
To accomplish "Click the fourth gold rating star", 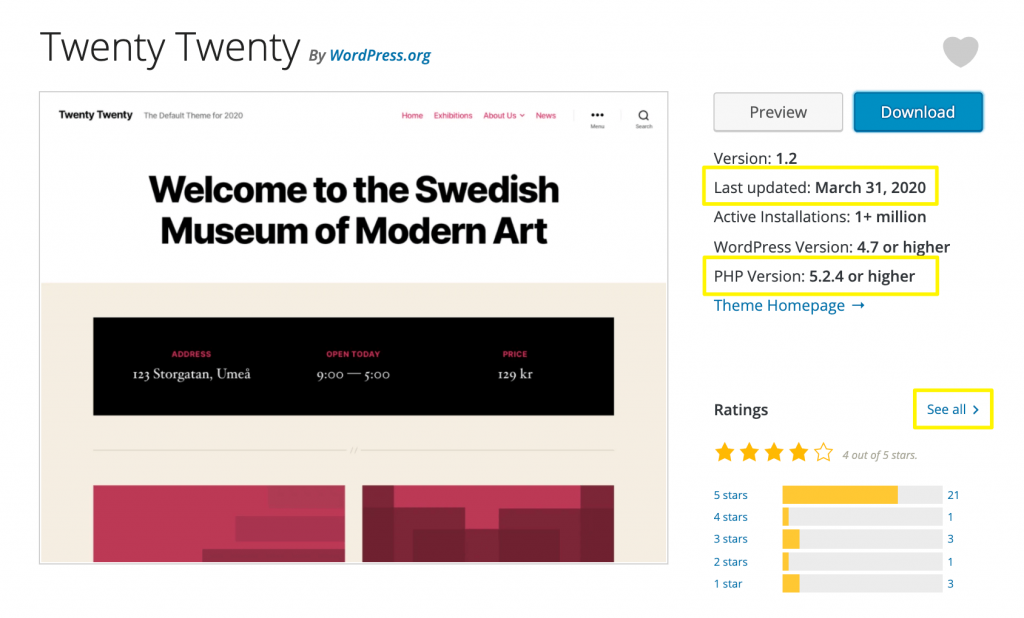I will (x=797, y=452).
